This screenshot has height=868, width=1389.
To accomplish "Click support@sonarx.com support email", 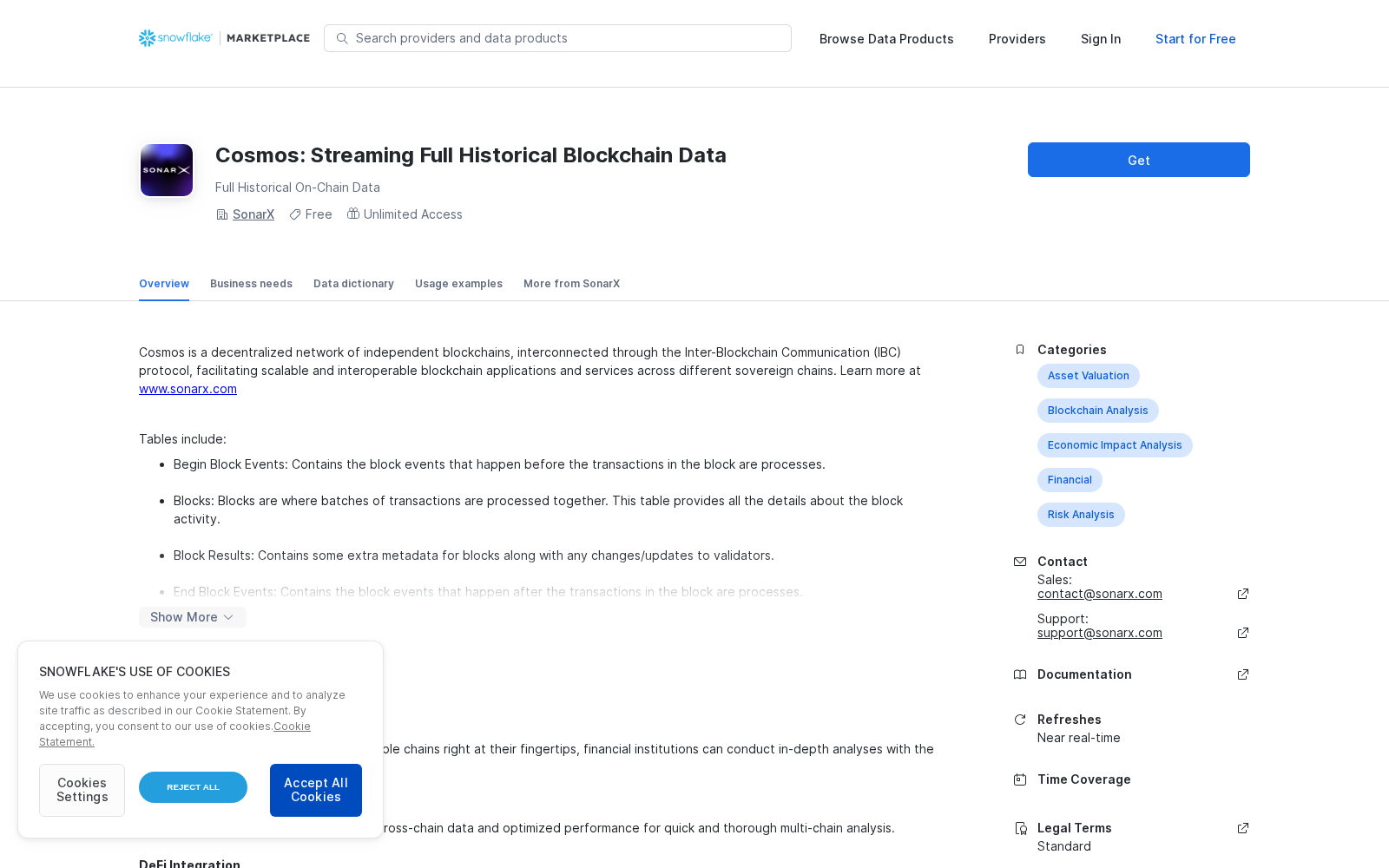I will (1100, 633).
